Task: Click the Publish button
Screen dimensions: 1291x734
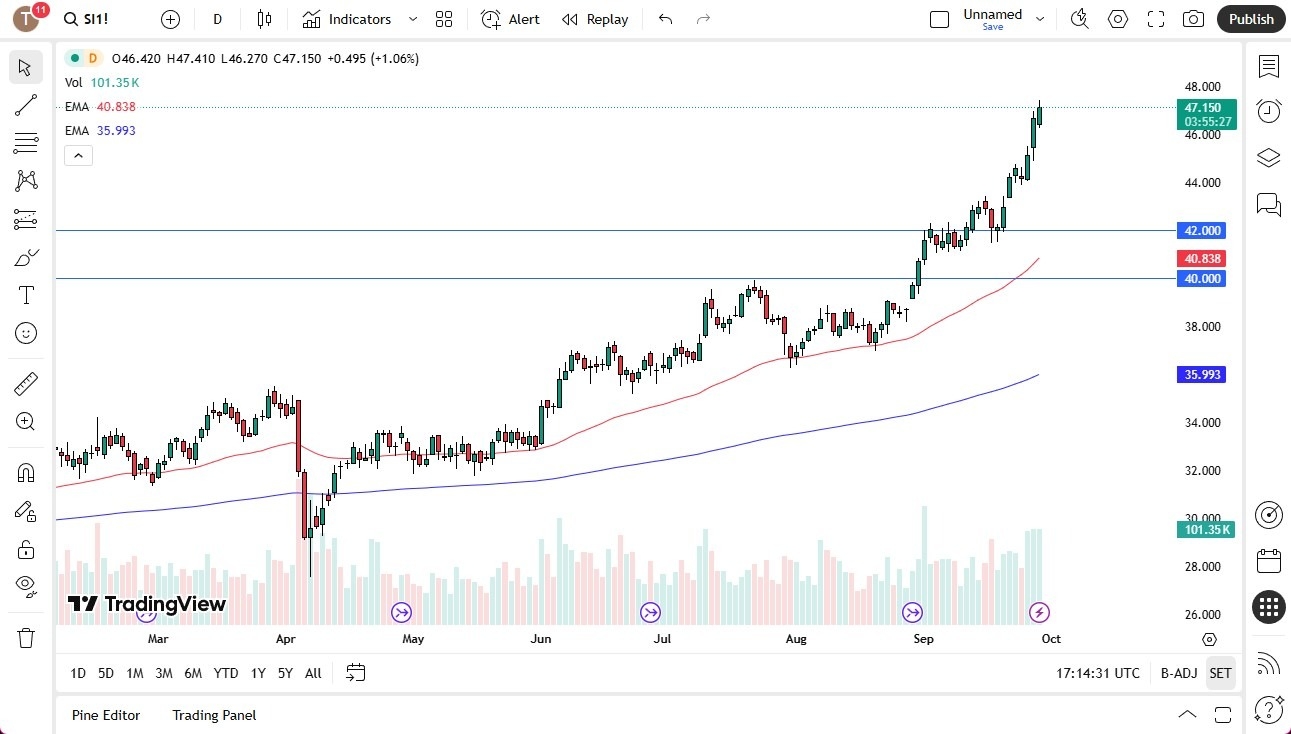Action: 1250,18
